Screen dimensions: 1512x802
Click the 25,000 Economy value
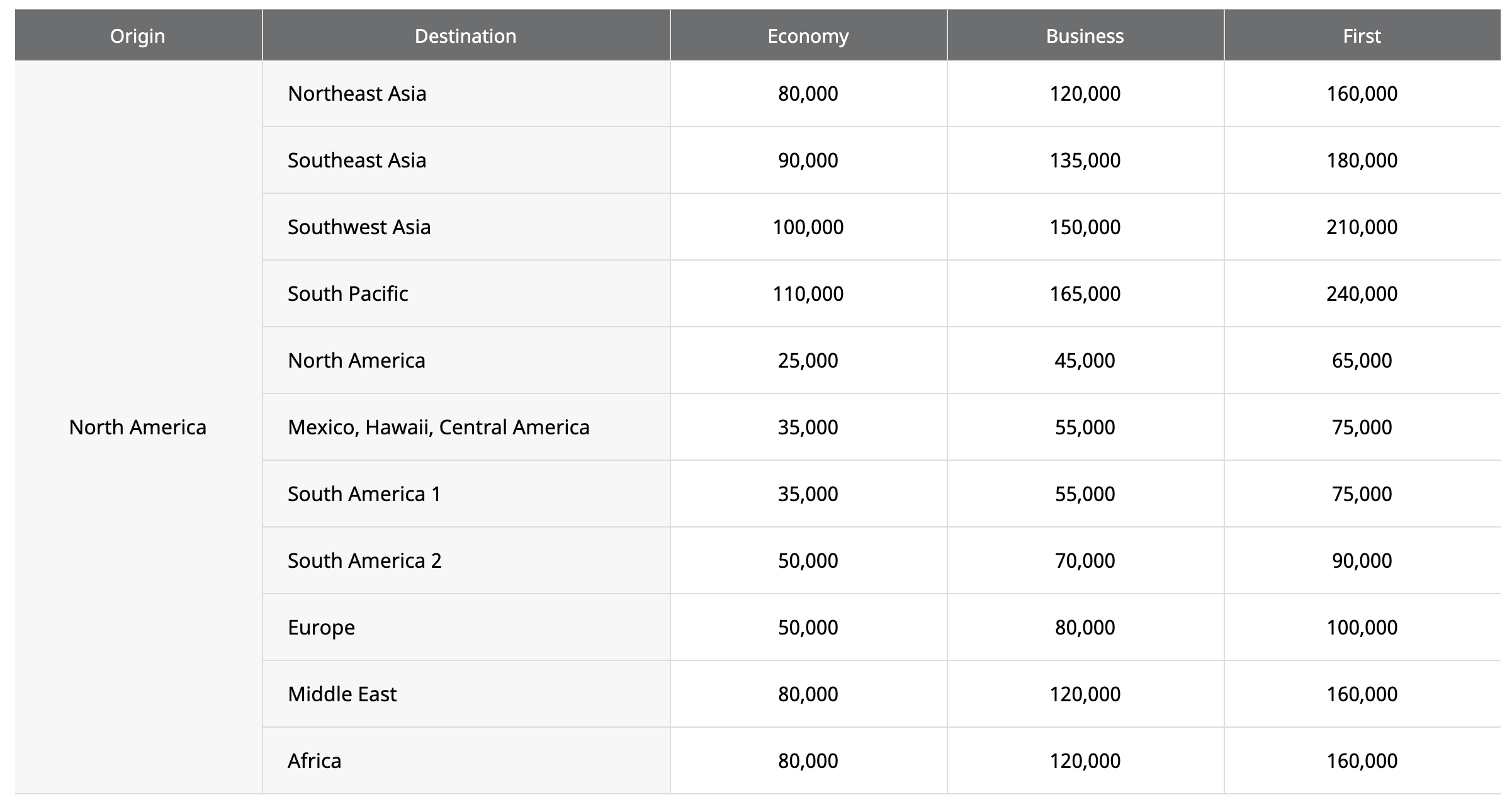click(x=808, y=360)
